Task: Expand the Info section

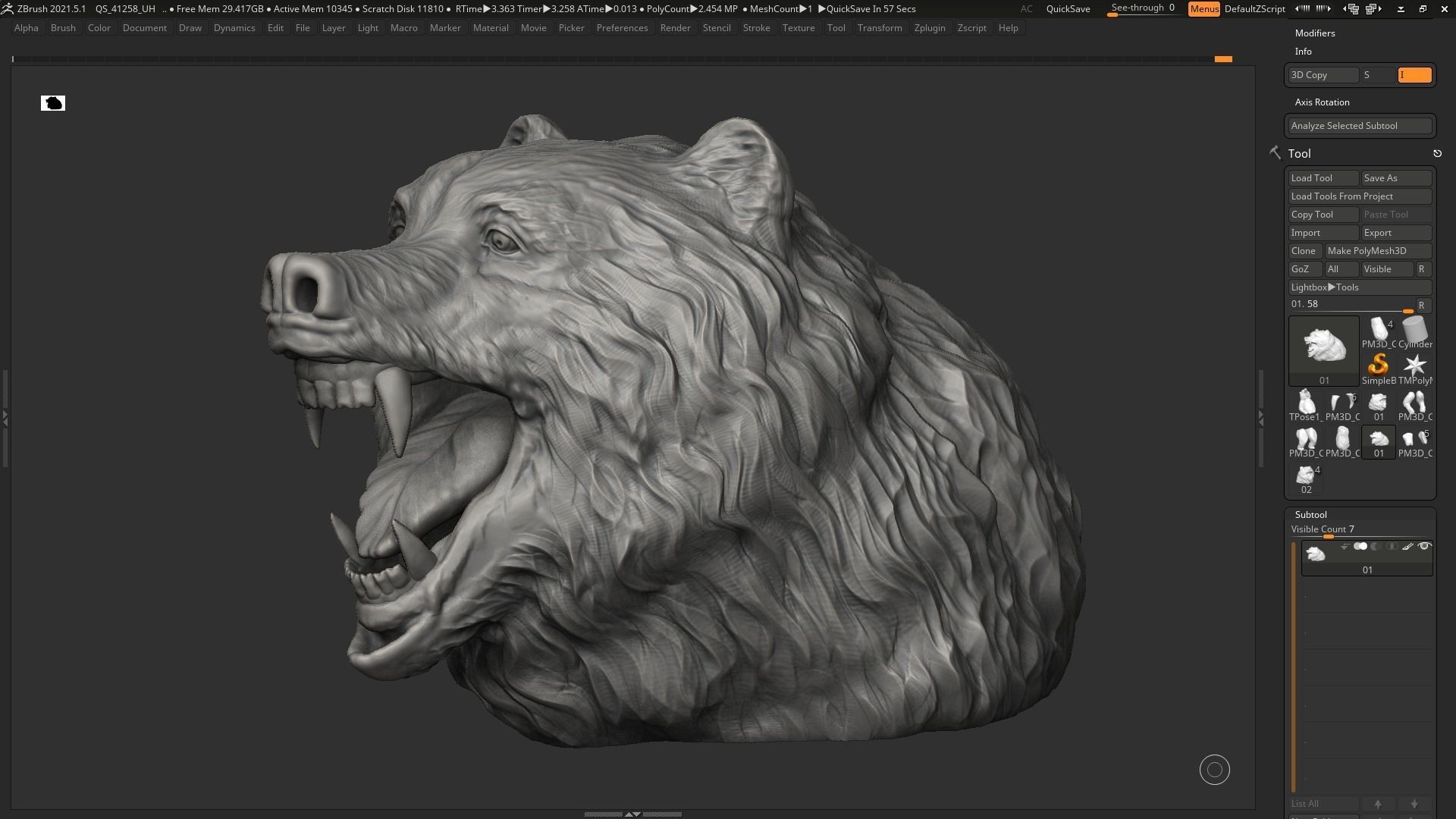Action: (1303, 52)
